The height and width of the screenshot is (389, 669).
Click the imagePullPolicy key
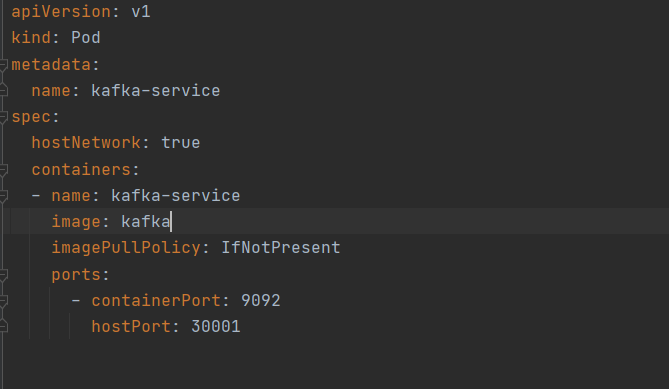point(126,248)
